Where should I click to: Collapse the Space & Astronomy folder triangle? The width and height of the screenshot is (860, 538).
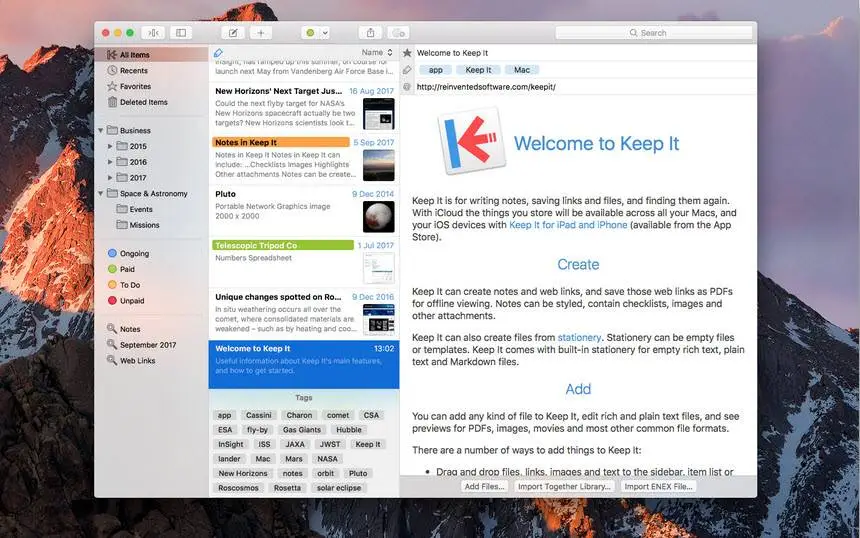pos(101,194)
